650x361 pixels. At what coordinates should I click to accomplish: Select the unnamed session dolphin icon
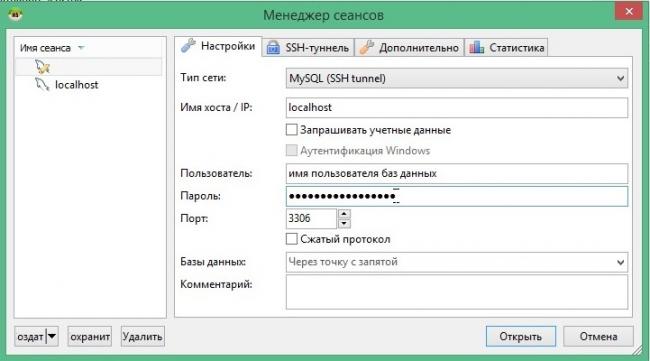coord(43,67)
